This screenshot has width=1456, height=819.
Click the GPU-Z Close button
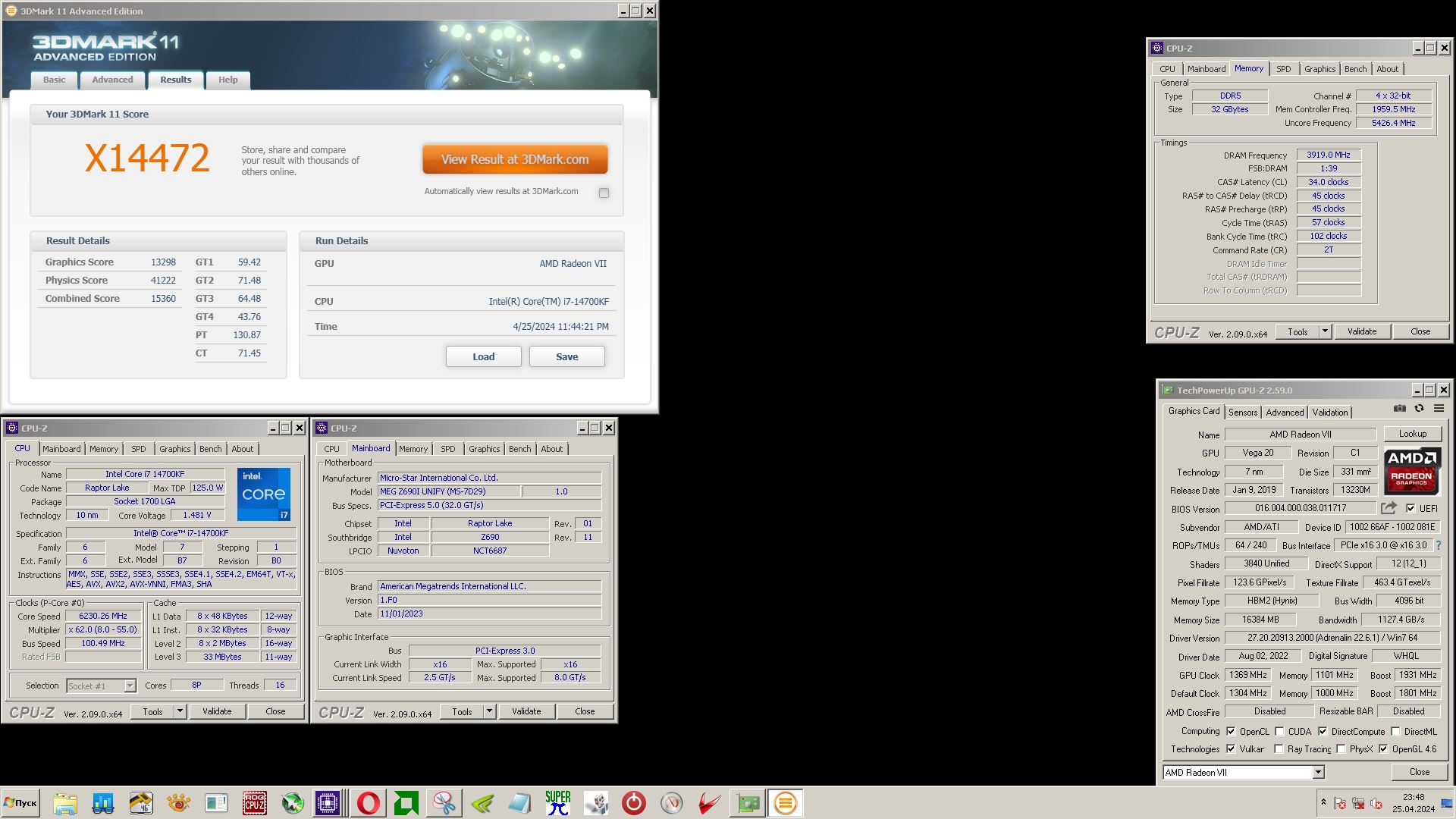click(1419, 772)
